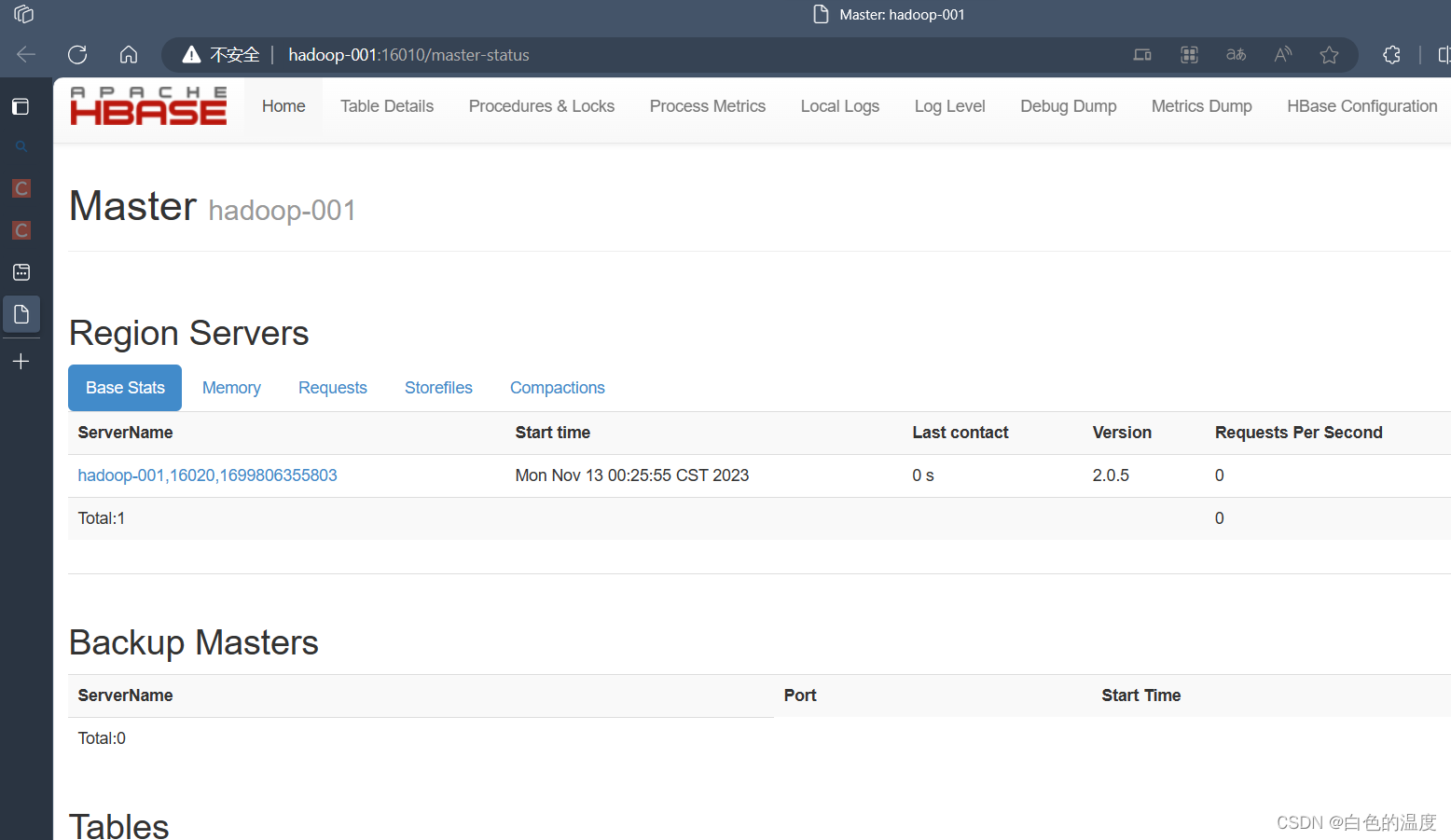1451x840 pixels.
Task: Select the Storefiles tab
Action: [x=438, y=388]
